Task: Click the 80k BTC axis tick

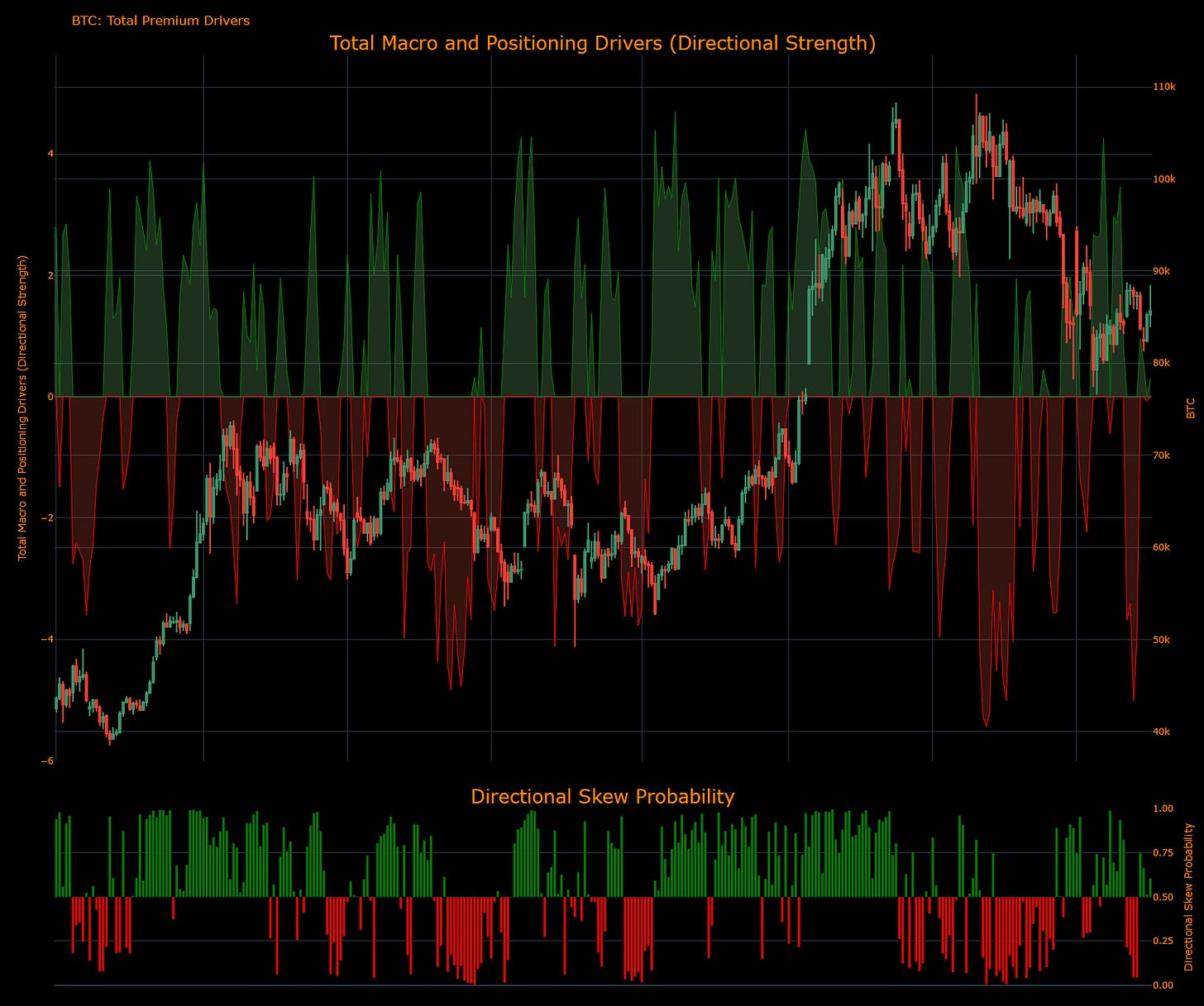Action: pos(1162,363)
